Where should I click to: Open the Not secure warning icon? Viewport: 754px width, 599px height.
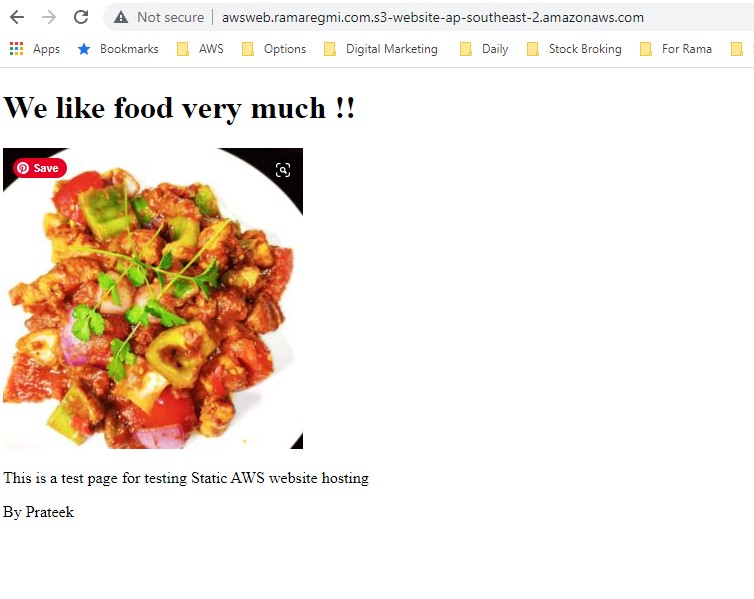point(121,18)
